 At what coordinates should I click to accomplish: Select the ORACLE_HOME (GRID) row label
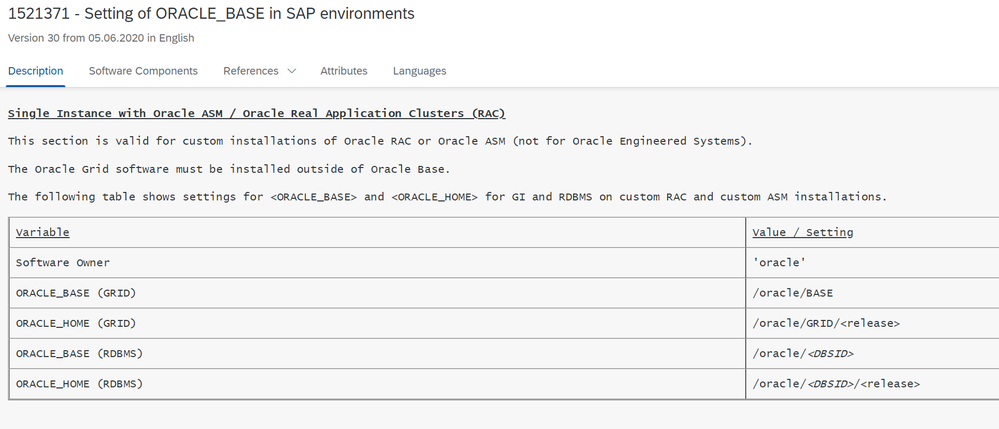(76, 323)
